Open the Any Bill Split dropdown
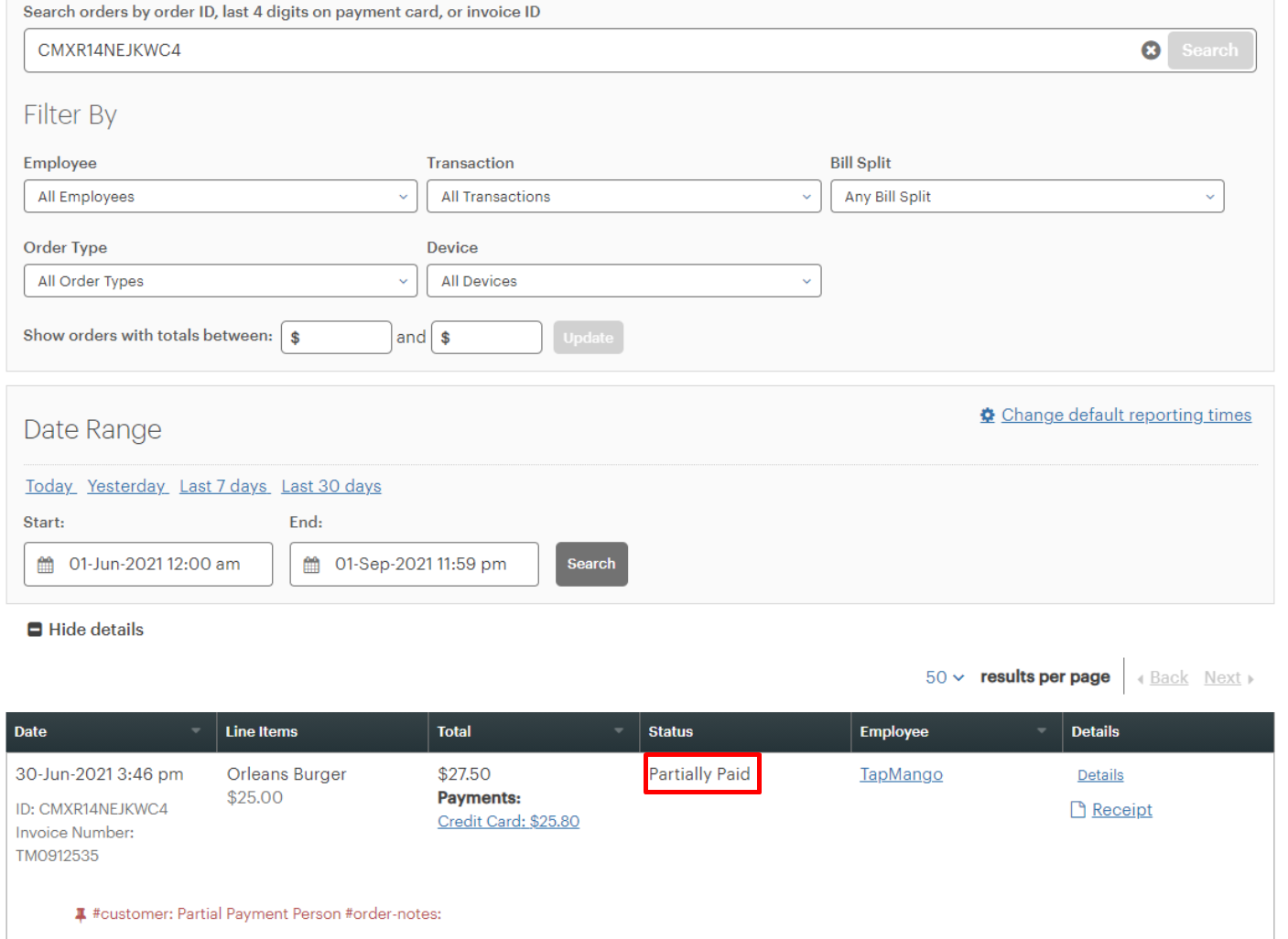The width and height of the screenshot is (1288, 939). 1026,196
